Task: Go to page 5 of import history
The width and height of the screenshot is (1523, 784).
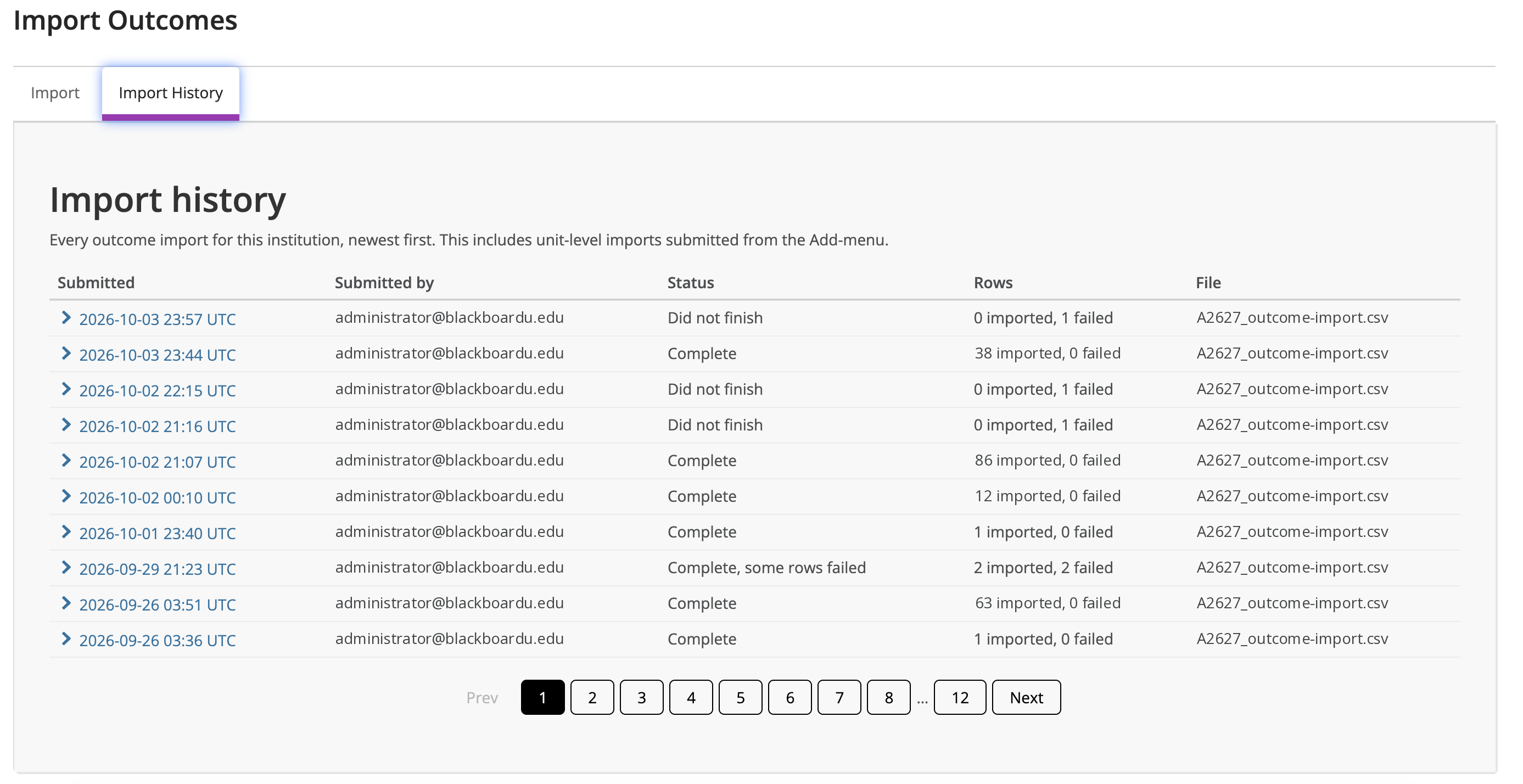Action: [741, 698]
